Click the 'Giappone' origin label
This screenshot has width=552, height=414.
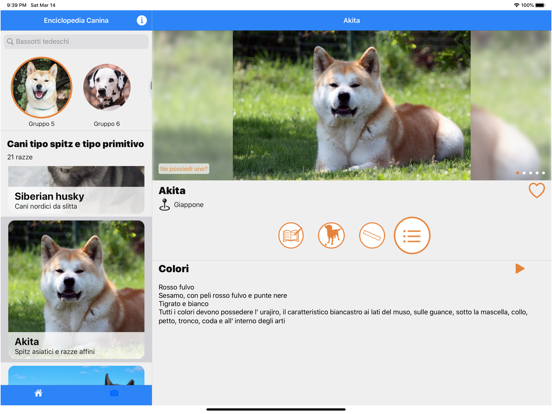coord(188,205)
